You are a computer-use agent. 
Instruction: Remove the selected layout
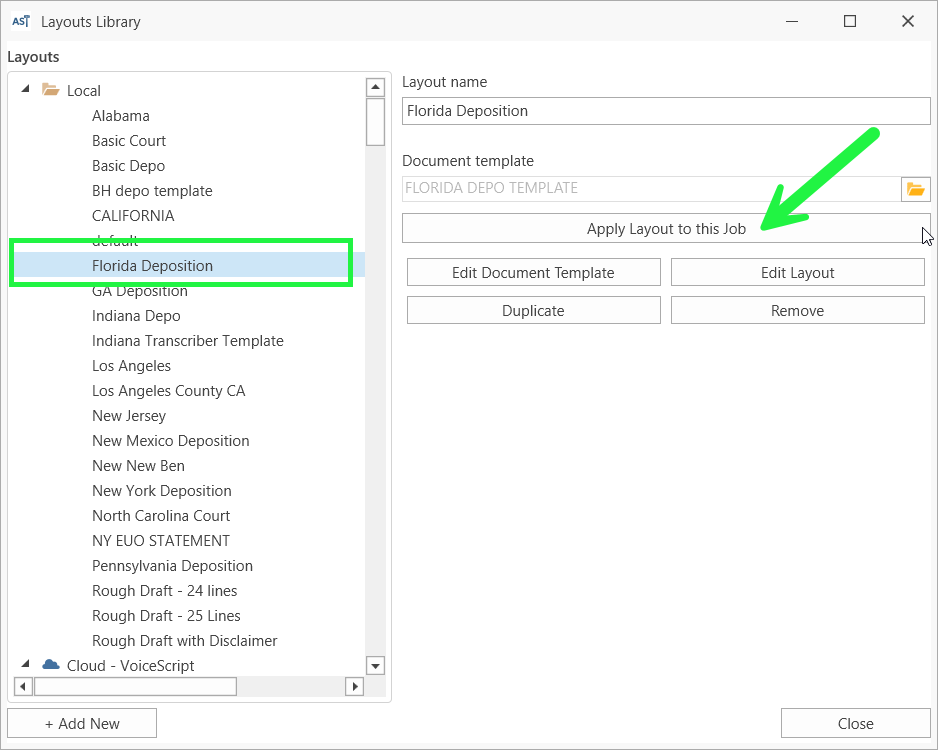(x=797, y=310)
